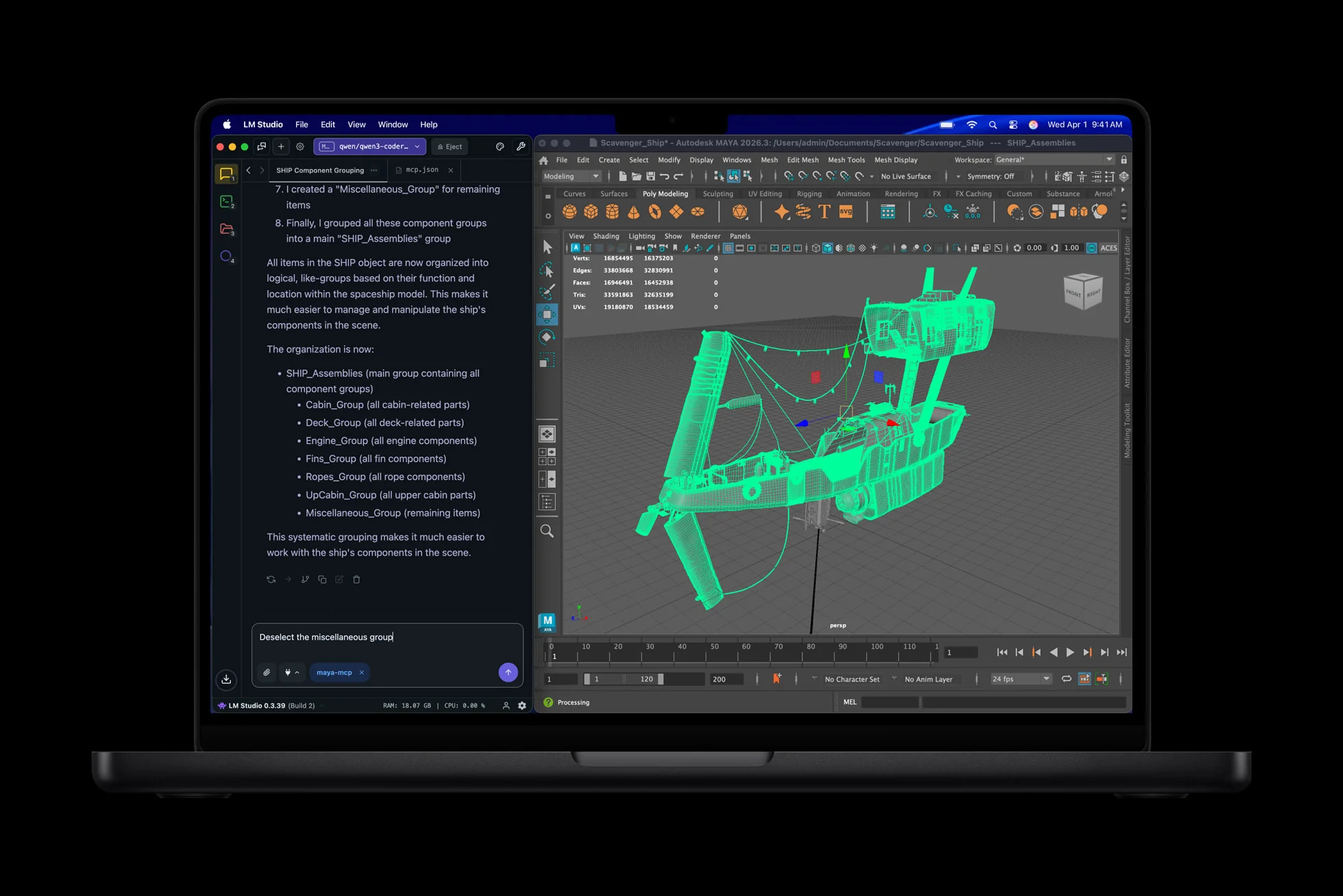Select the Lasso selection tool
This screenshot has width=1343, height=896.
[546, 269]
